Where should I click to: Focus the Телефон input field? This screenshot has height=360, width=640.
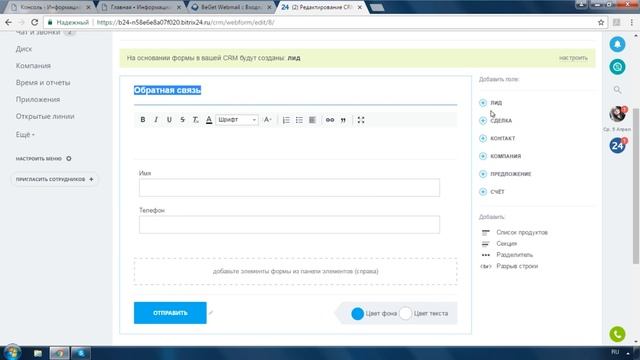289,224
